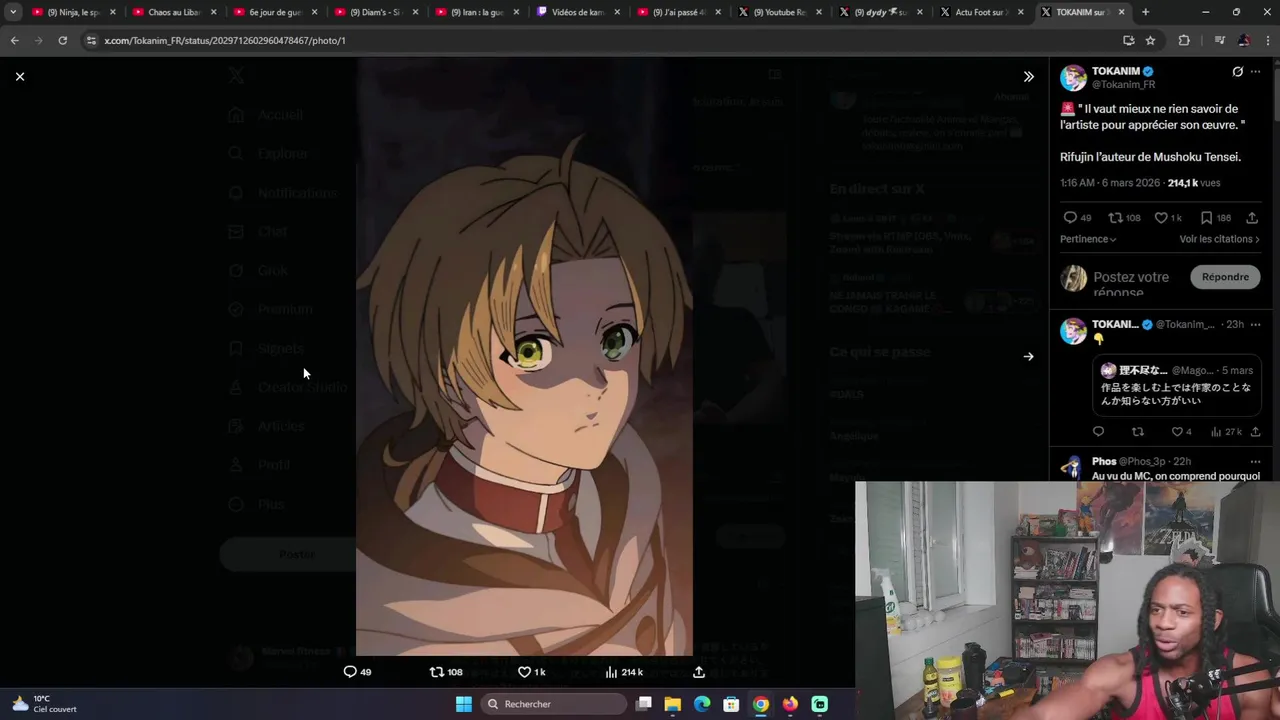The width and height of the screenshot is (1280, 720).
Task: Open the quoted Japanese post by @Mago
Action: click(1176, 384)
